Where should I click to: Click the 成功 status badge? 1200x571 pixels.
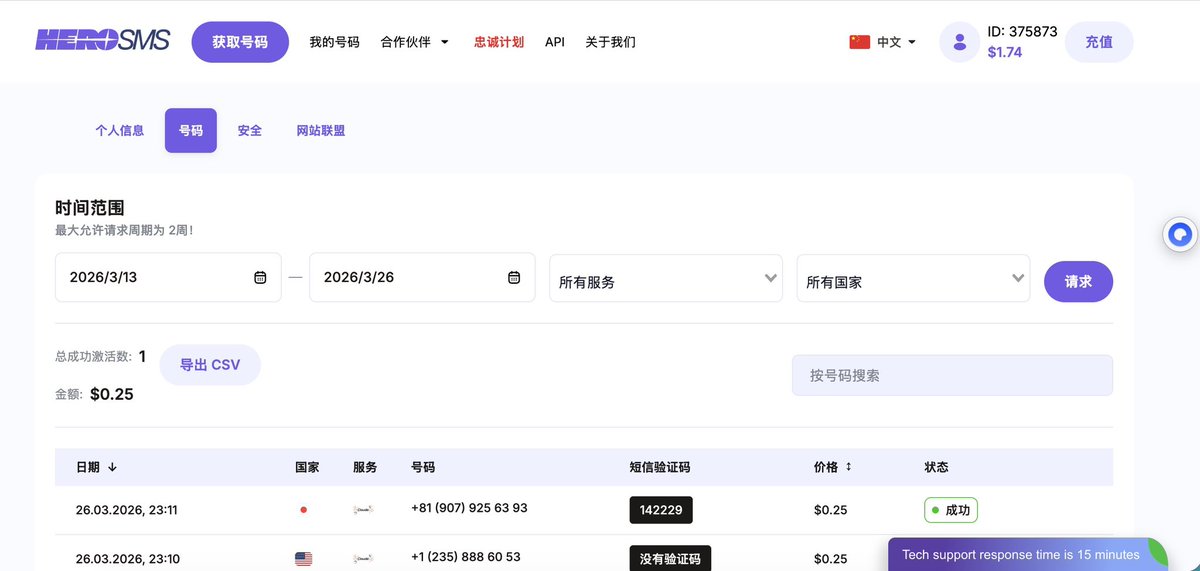click(x=951, y=510)
